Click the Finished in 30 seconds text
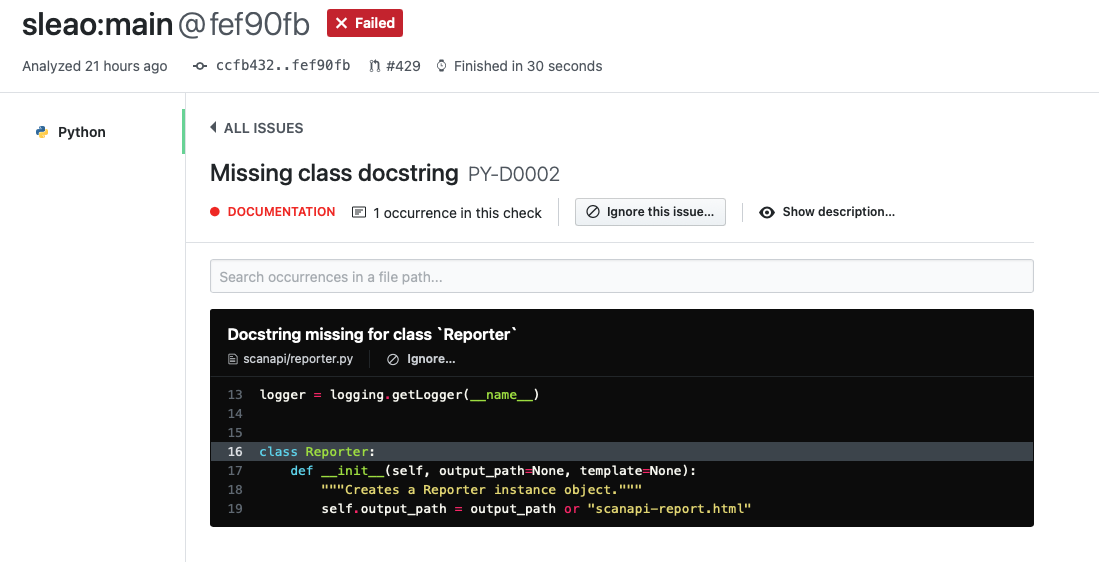Screen dimensions: 1099x562 (528, 66)
